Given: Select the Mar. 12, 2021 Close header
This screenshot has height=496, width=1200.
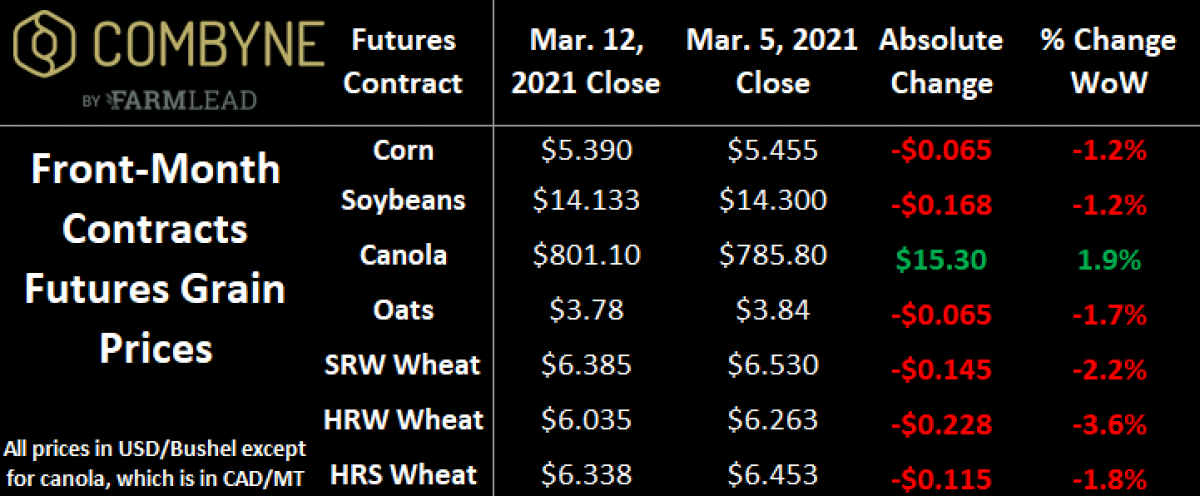Looking at the screenshot, I should tap(586, 61).
